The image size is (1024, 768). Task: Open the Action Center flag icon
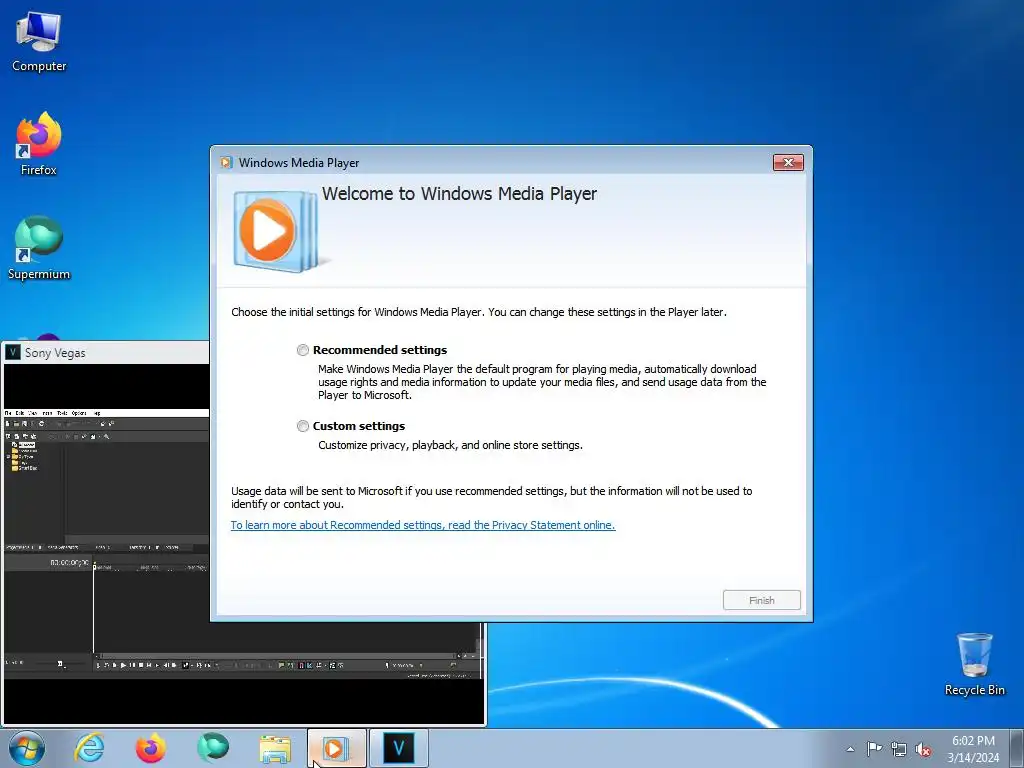pos(874,749)
